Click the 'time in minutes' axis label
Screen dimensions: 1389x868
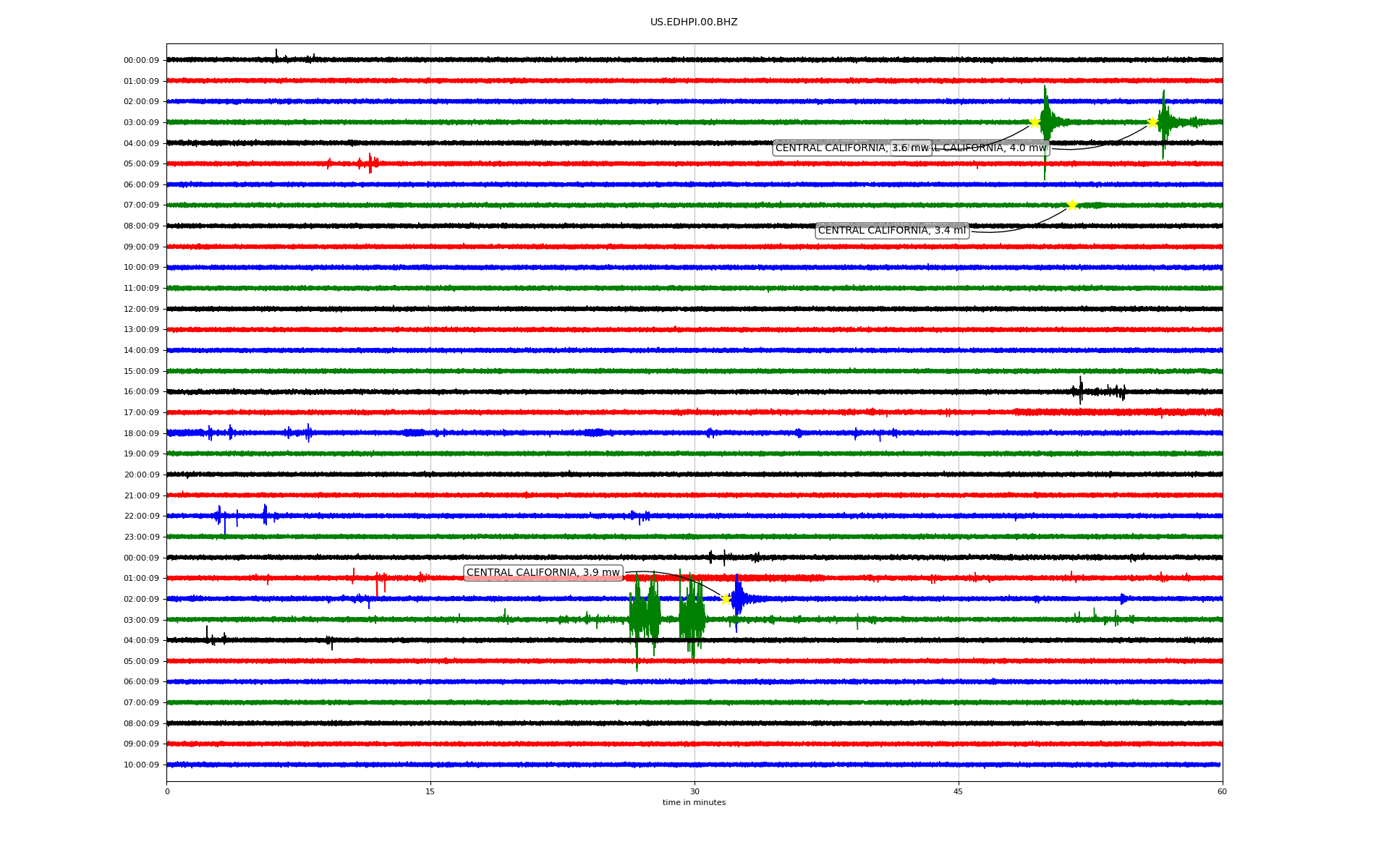pyautogui.click(x=693, y=803)
